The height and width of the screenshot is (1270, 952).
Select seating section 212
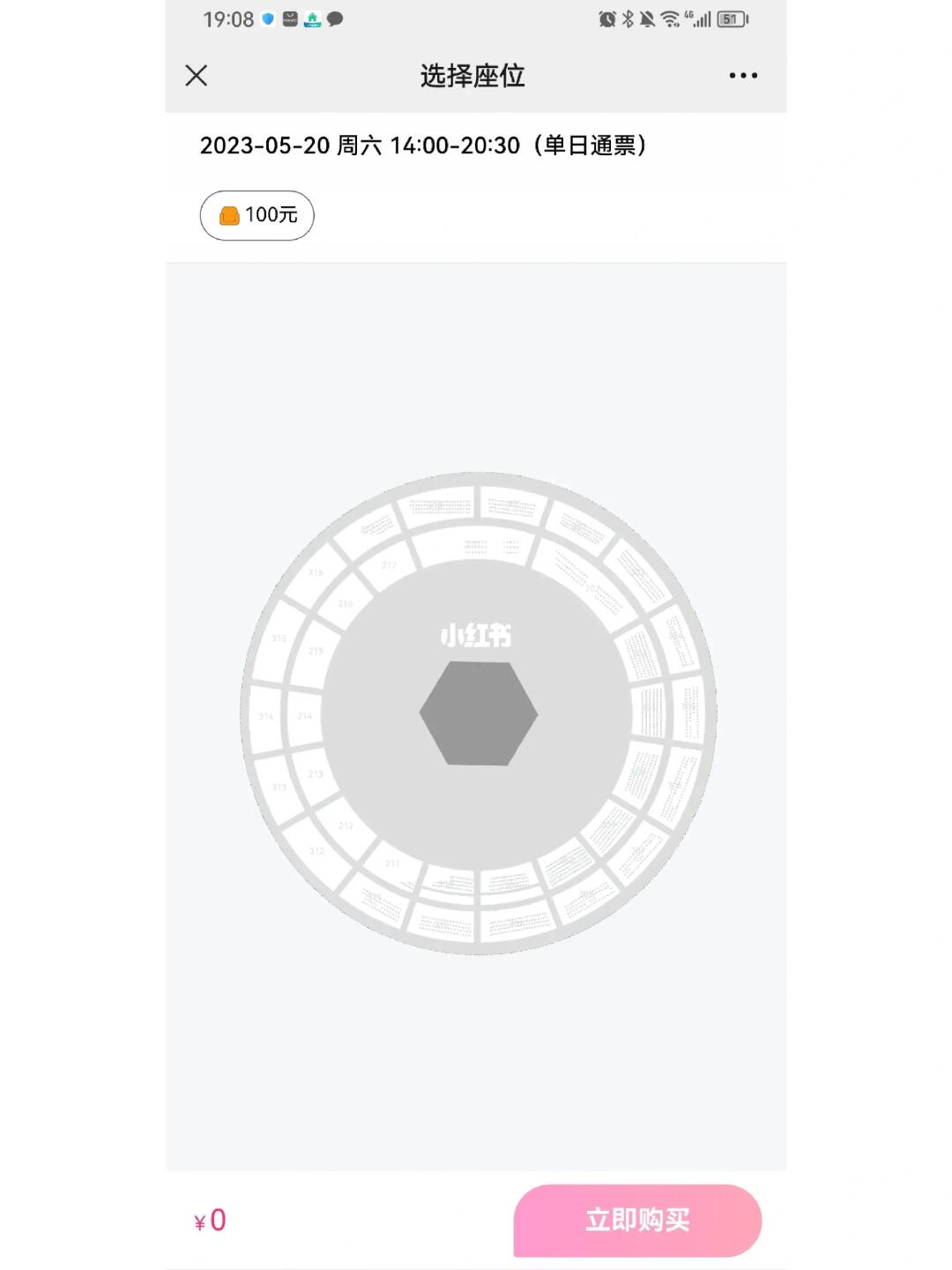point(346,825)
